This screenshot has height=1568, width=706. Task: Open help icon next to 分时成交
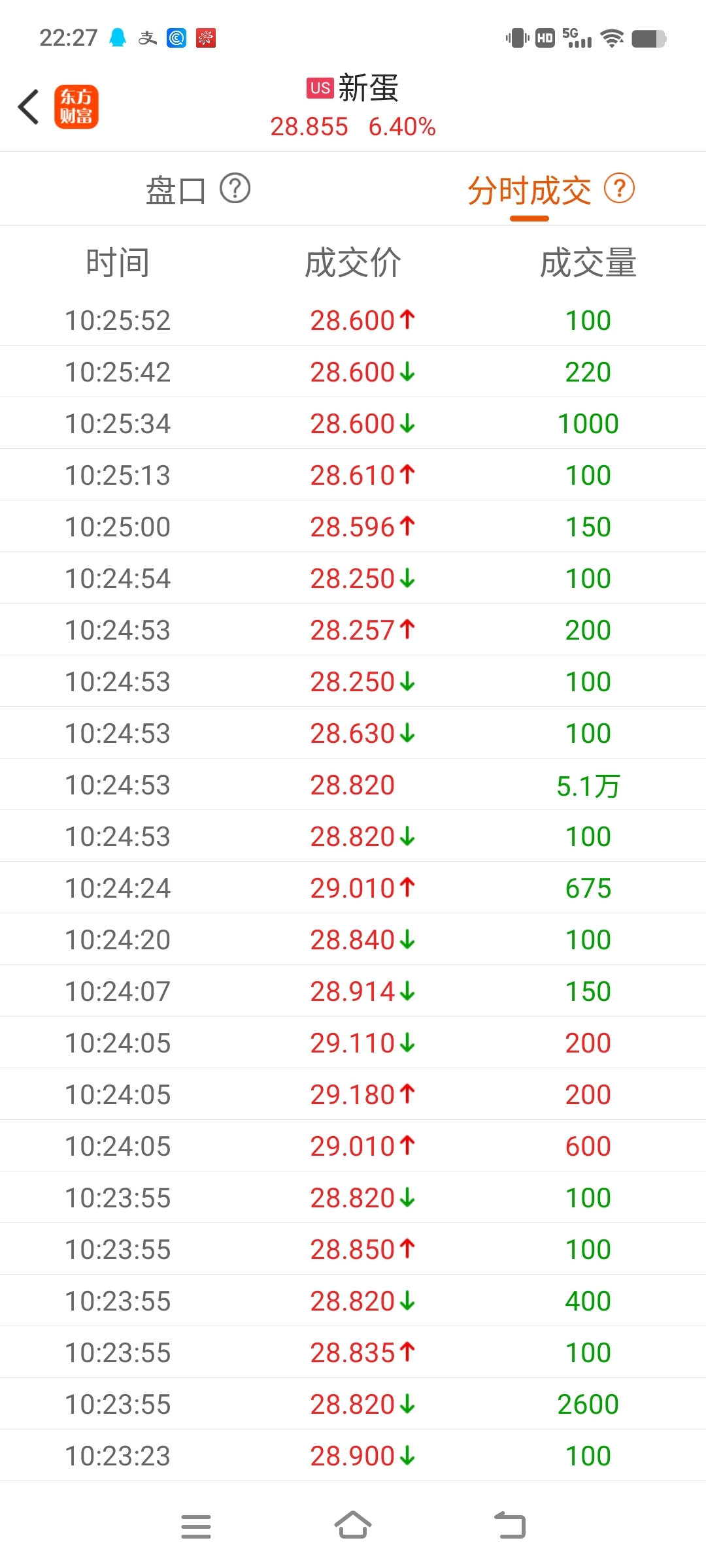[619, 189]
